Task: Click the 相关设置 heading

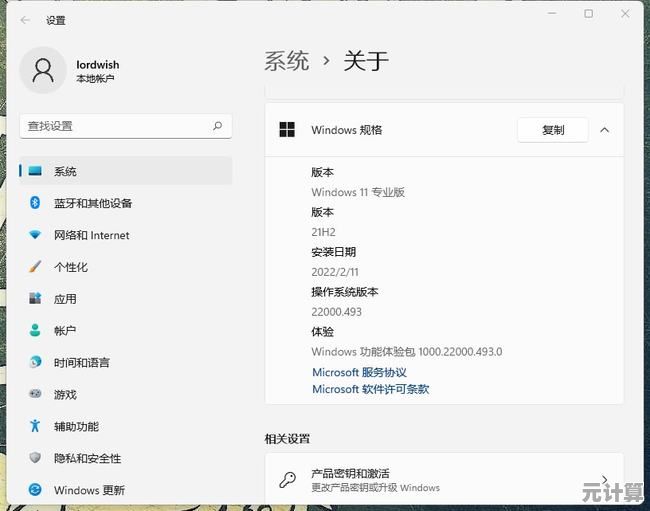Action: point(287,438)
